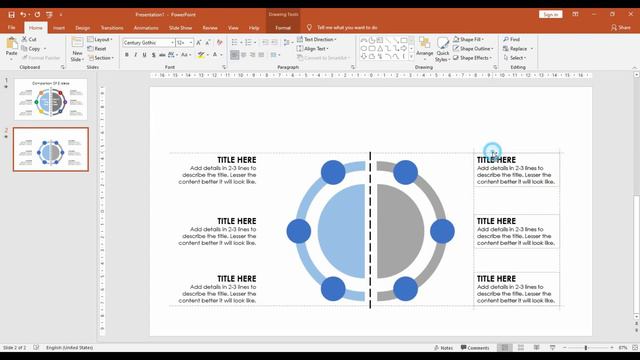Toggle Bold formatting
The width and height of the screenshot is (640, 360).
127,55
